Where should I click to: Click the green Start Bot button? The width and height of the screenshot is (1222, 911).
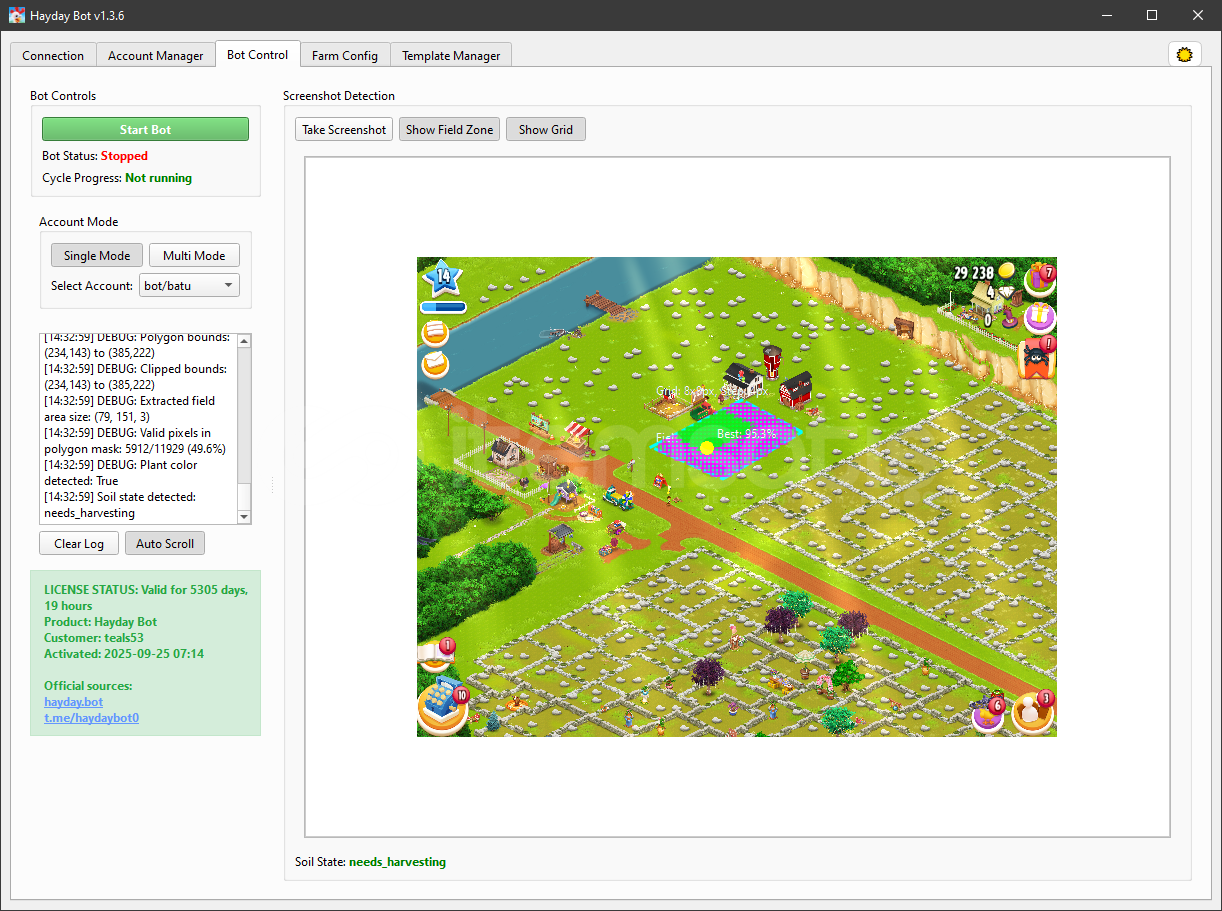click(145, 129)
